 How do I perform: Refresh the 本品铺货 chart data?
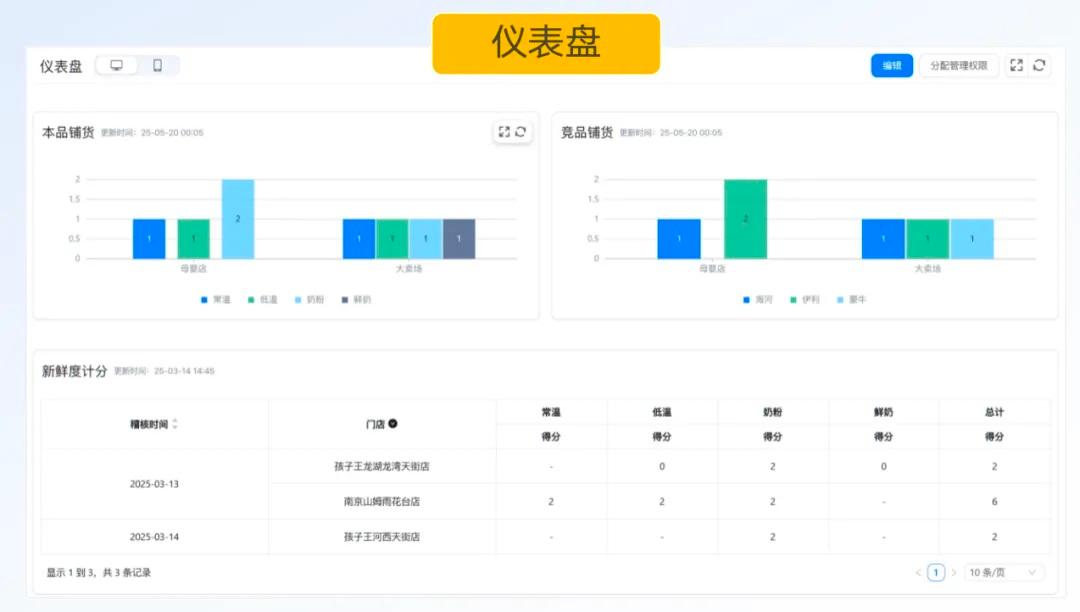[521, 132]
